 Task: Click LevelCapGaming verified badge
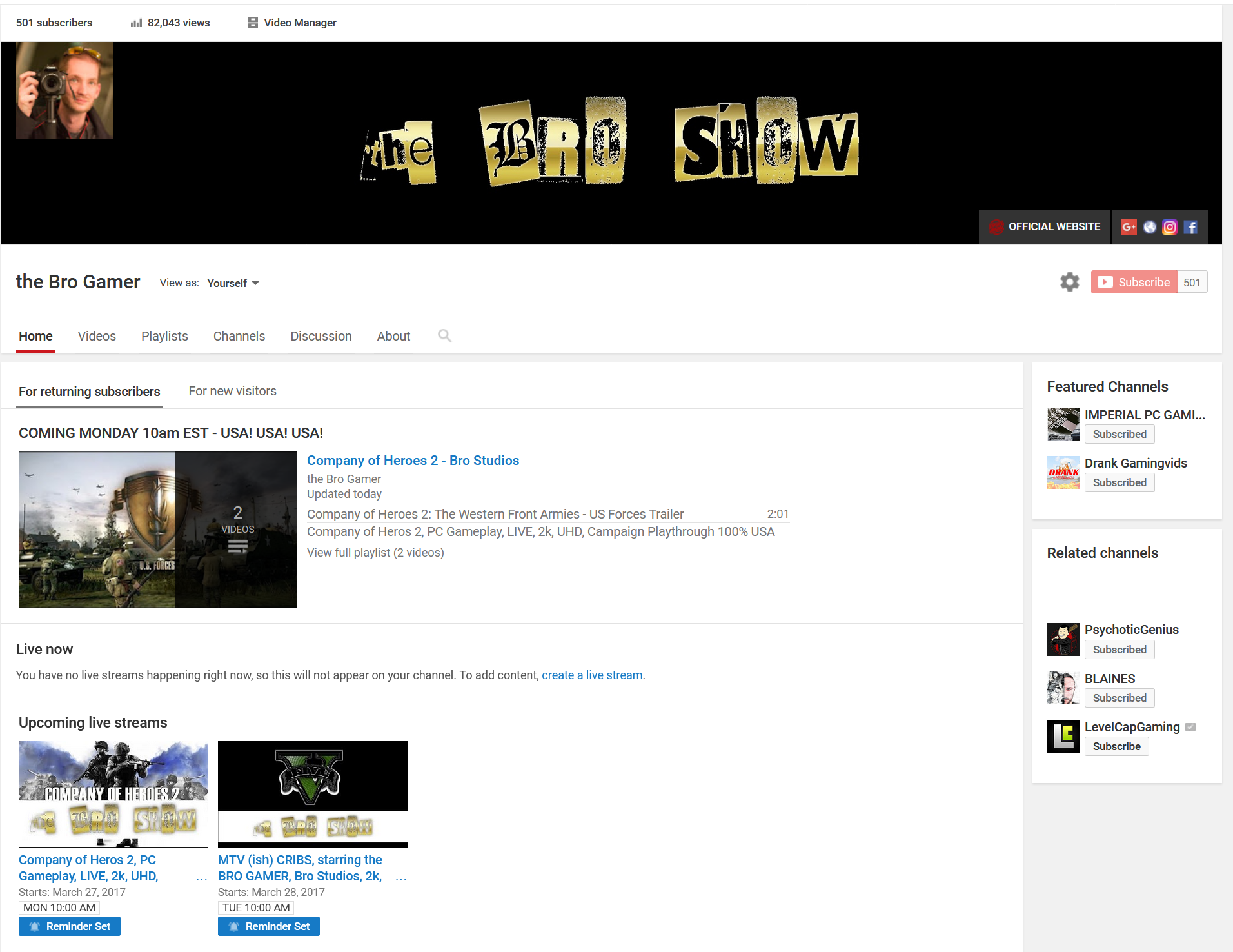(x=1190, y=727)
